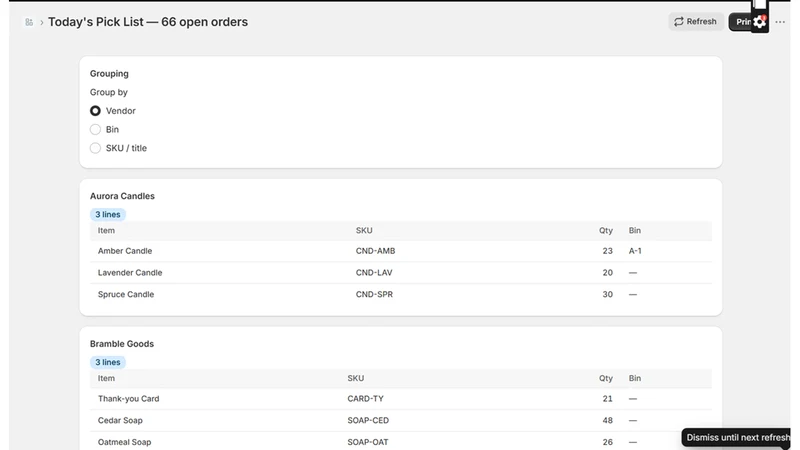Click Aurora Candles 3 lines badge
The image size is (800, 450).
108,214
